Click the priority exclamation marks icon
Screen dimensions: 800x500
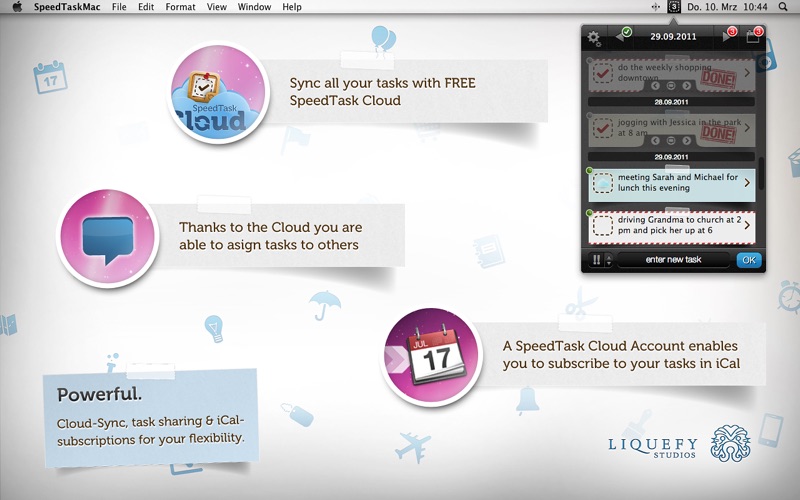point(596,260)
